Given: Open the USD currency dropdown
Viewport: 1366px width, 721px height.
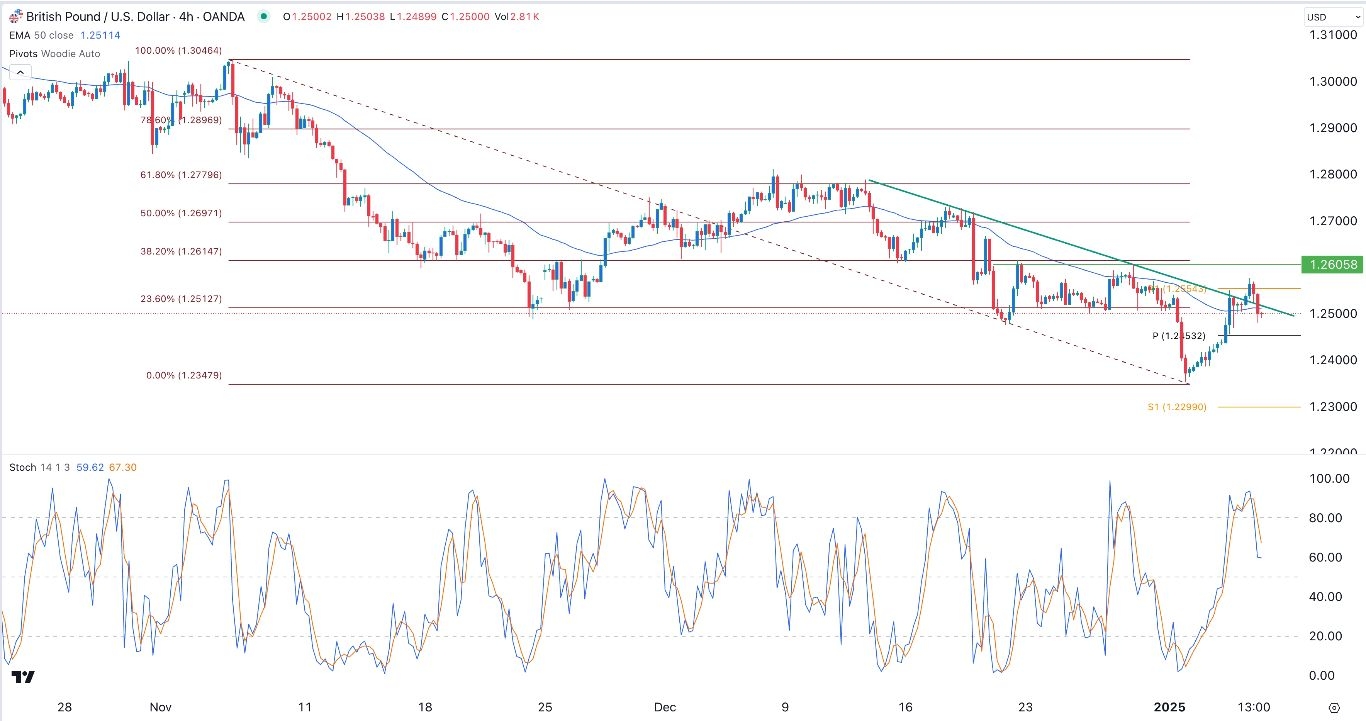Looking at the screenshot, I should pyautogui.click(x=1331, y=16).
